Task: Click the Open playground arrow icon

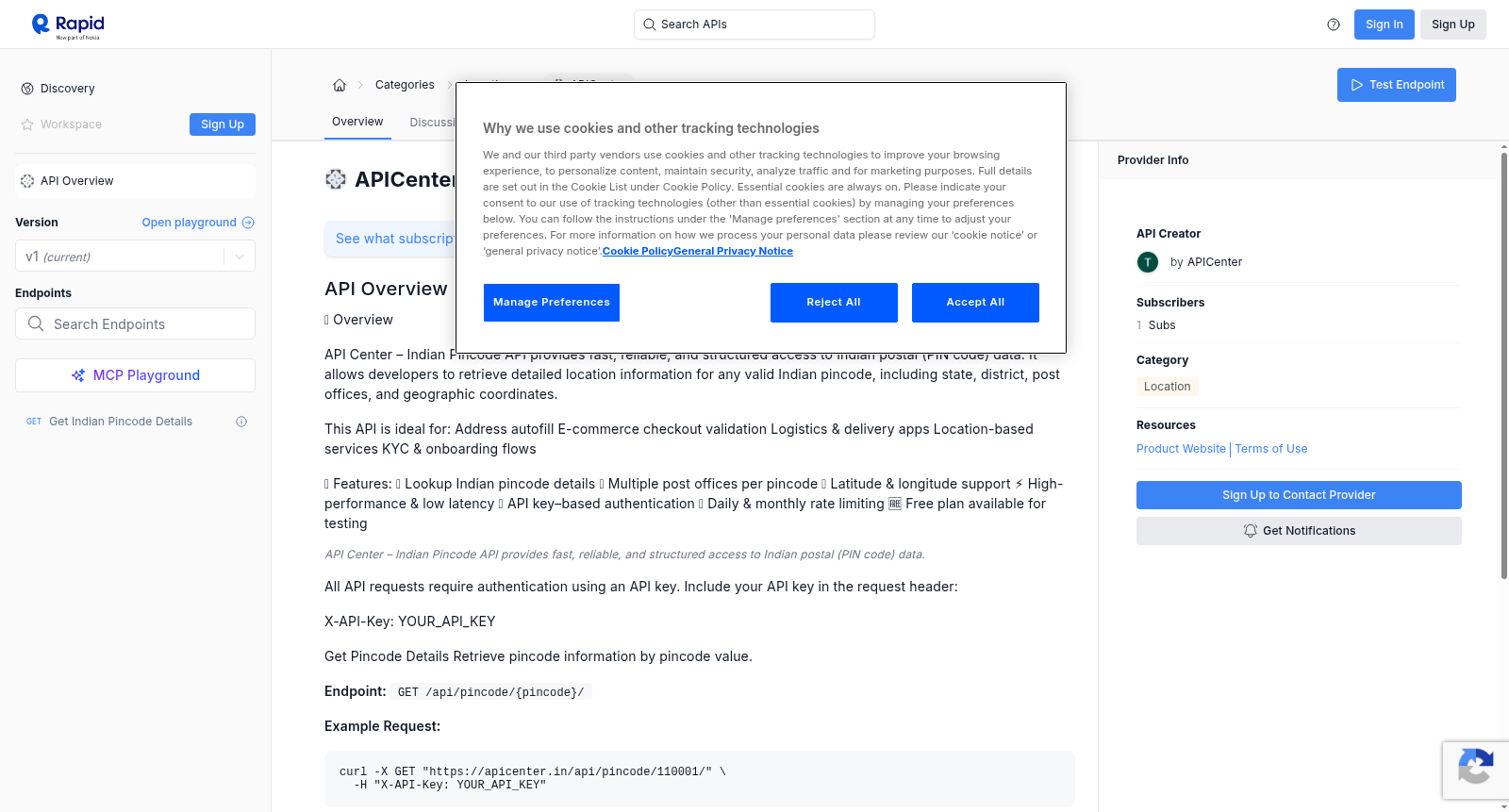Action: [x=248, y=223]
